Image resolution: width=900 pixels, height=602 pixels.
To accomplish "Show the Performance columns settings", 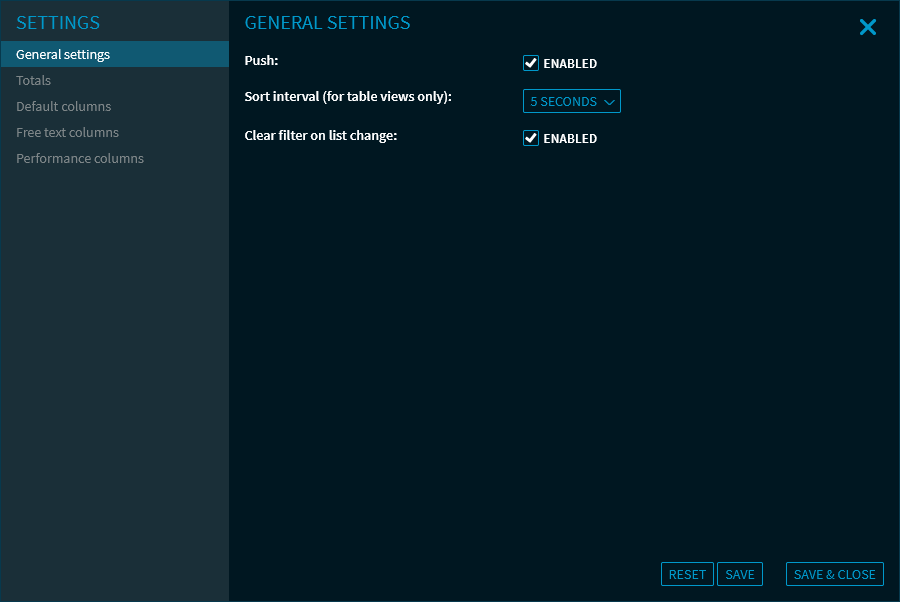I will [80, 158].
